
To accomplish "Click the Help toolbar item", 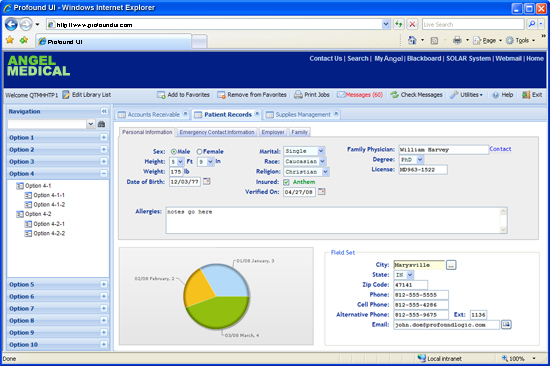I will coord(503,95).
